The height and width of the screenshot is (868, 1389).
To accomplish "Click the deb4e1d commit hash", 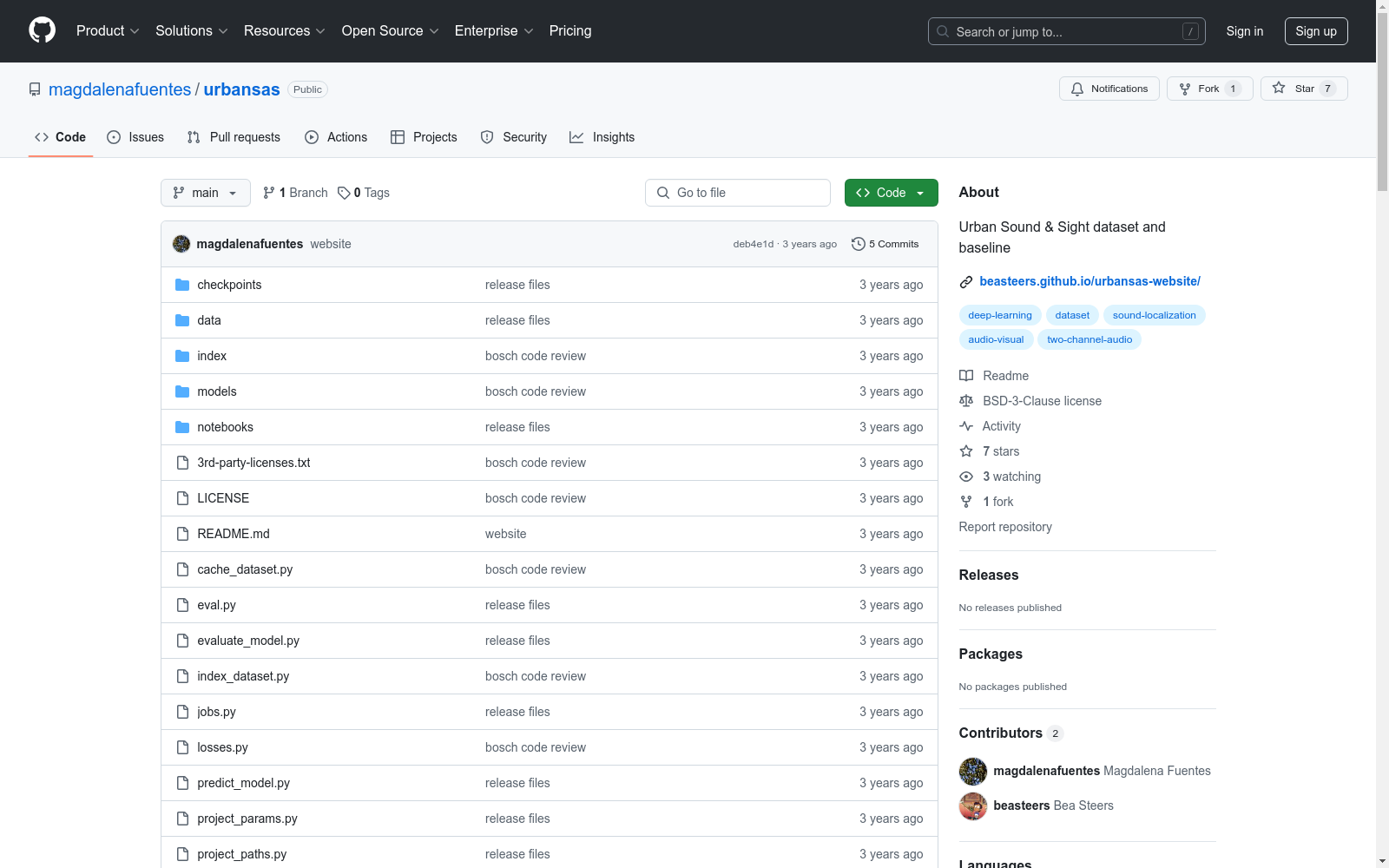I will 753,244.
